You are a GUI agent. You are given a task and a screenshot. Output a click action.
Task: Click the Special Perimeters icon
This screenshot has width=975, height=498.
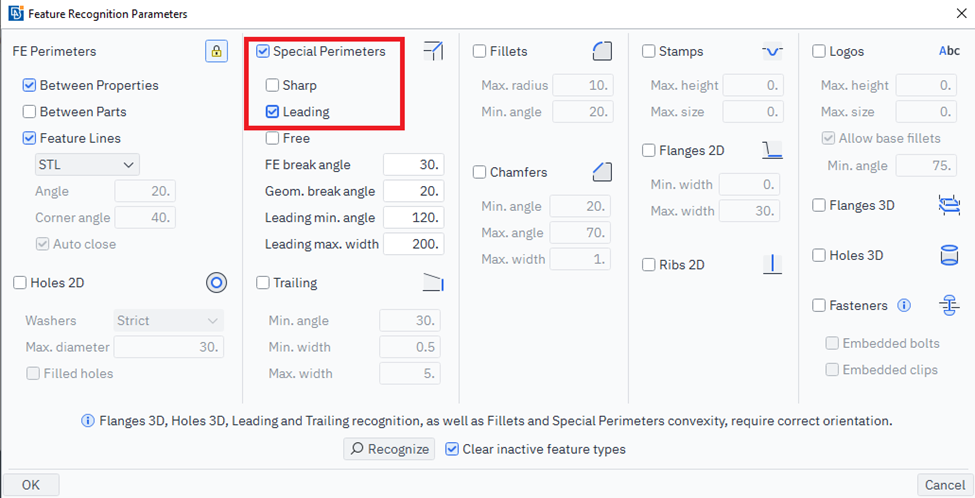433,51
